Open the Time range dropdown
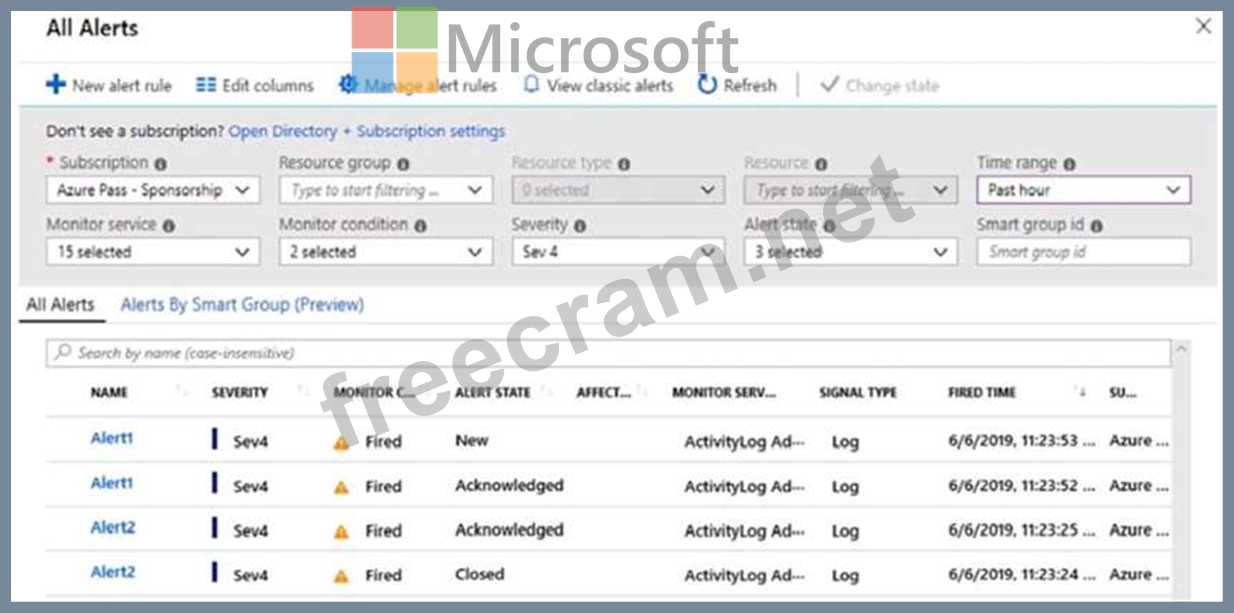The height and width of the screenshot is (613, 1234). (1083, 190)
